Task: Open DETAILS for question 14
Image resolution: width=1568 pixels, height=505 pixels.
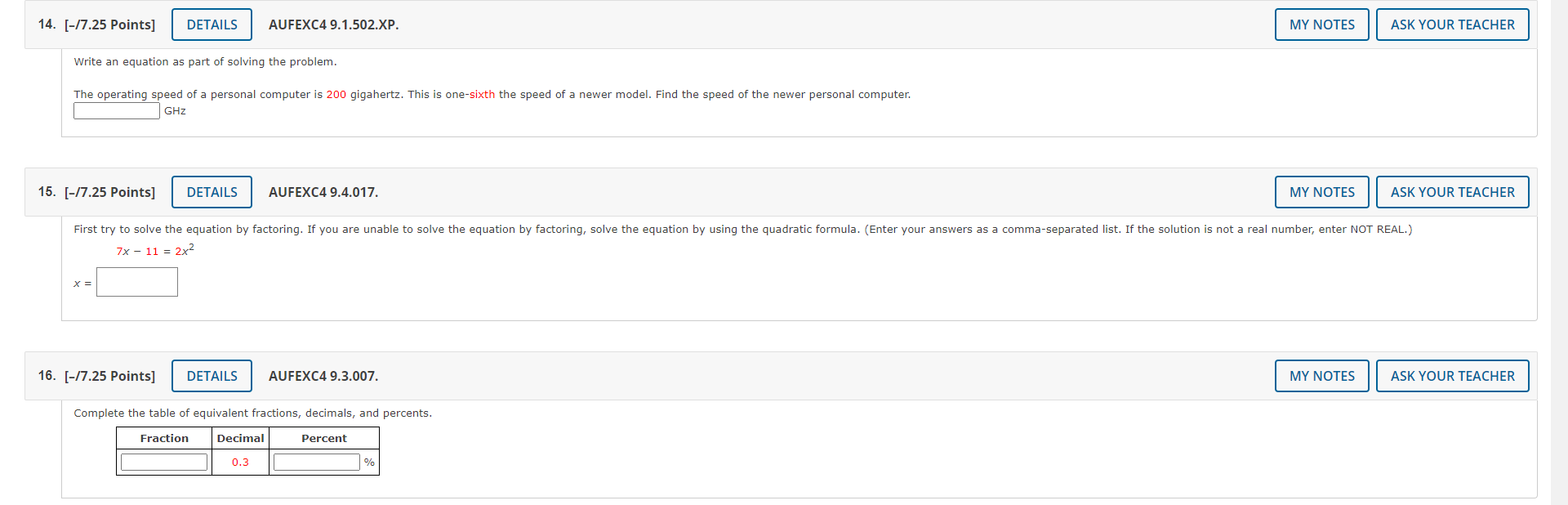Action: coord(212,24)
